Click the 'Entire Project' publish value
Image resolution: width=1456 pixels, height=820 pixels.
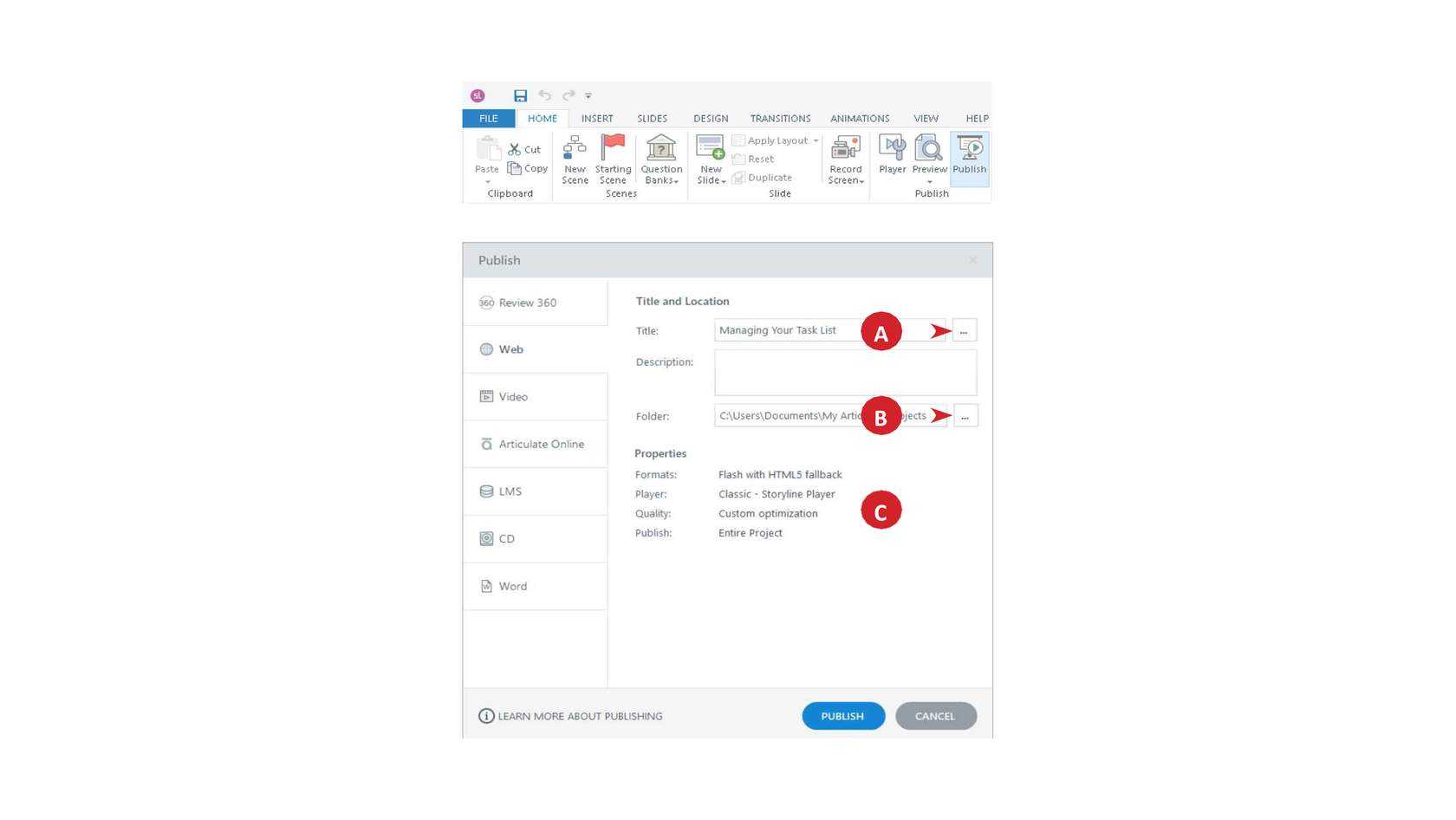(x=751, y=533)
